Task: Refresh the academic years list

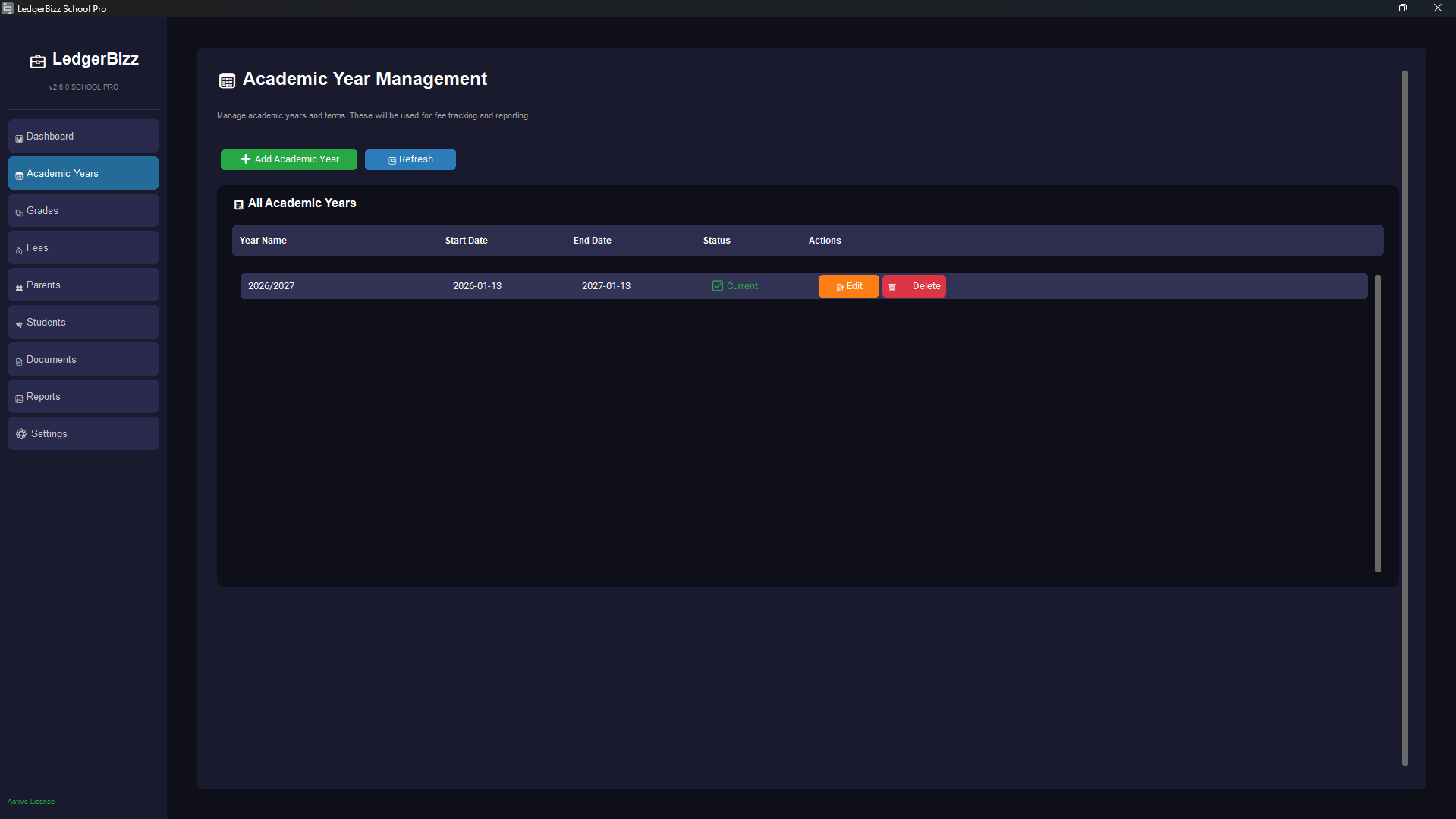Action: pos(410,159)
